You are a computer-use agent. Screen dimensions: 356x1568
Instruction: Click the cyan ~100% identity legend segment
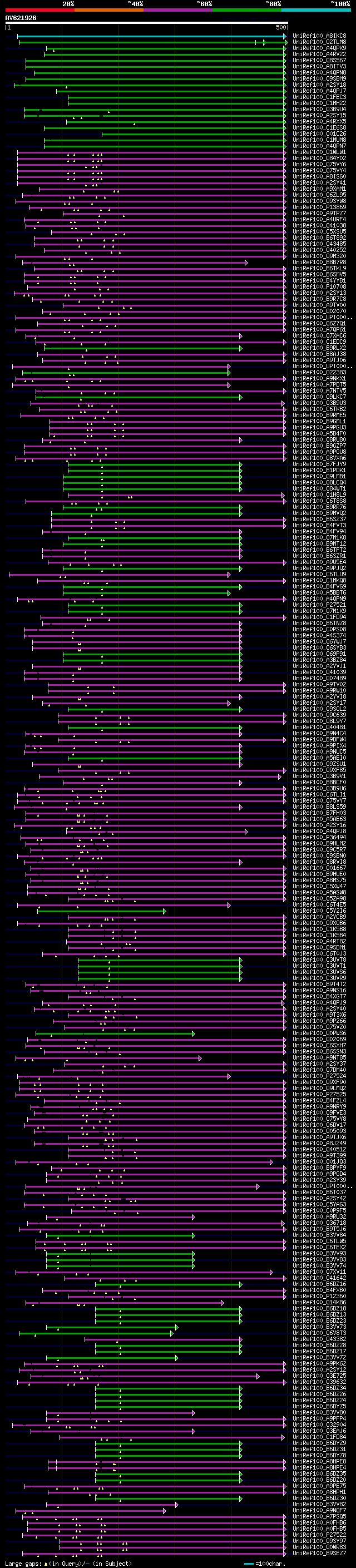click(x=317, y=10)
